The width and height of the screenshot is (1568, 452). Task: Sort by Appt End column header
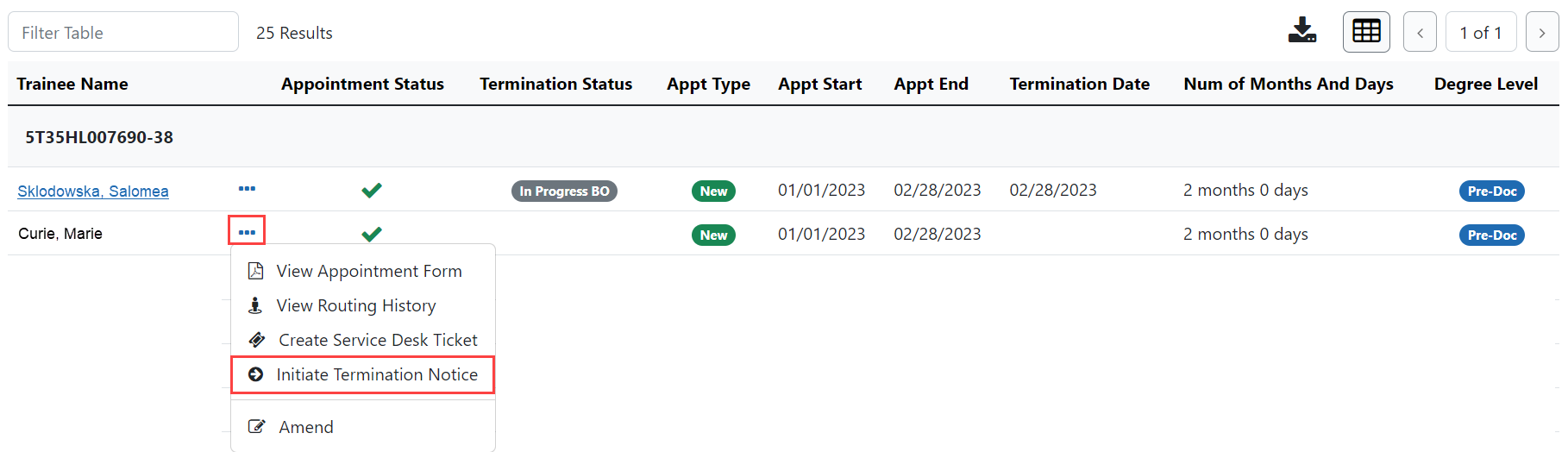click(x=931, y=84)
